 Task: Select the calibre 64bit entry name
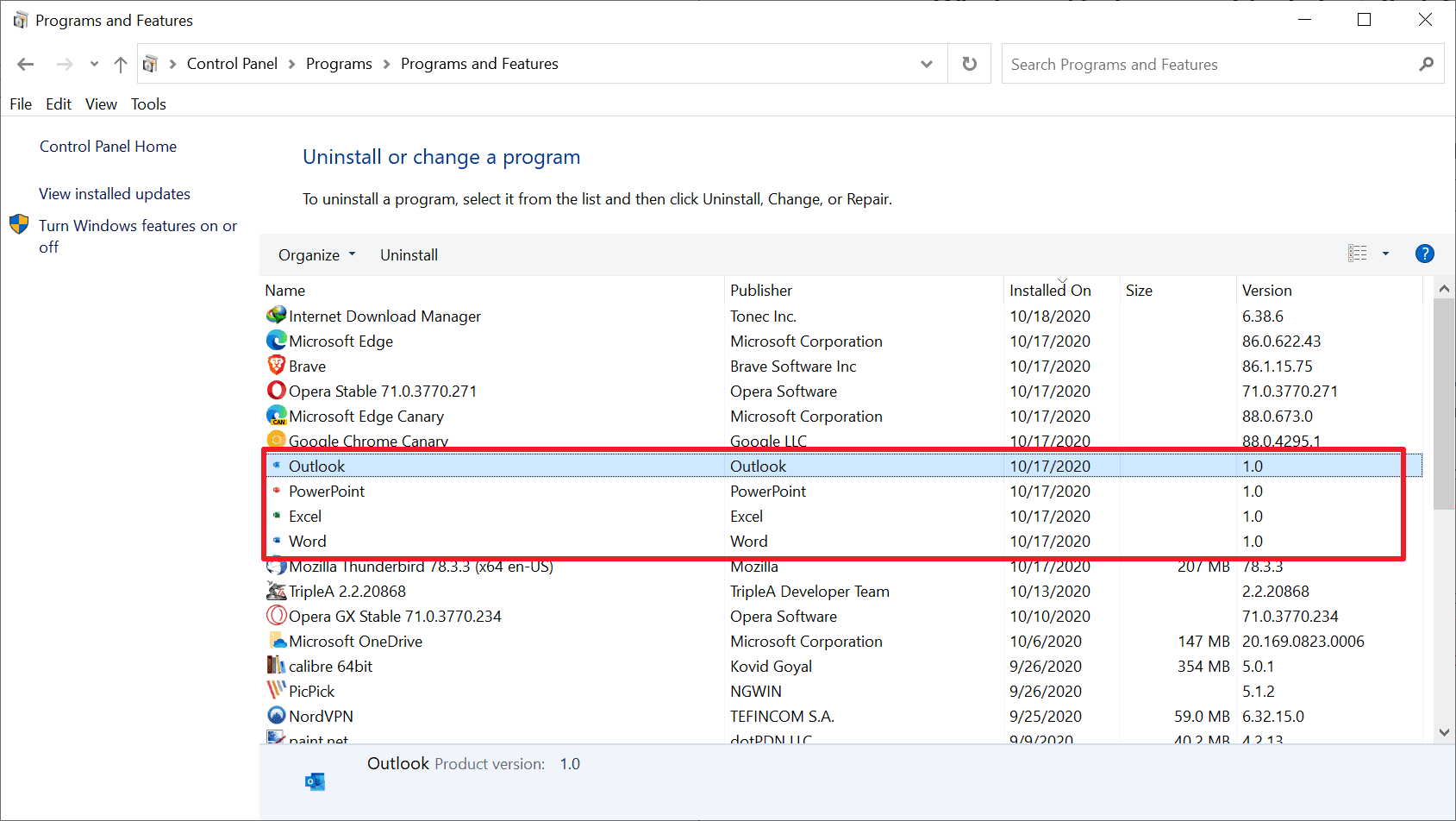point(330,666)
